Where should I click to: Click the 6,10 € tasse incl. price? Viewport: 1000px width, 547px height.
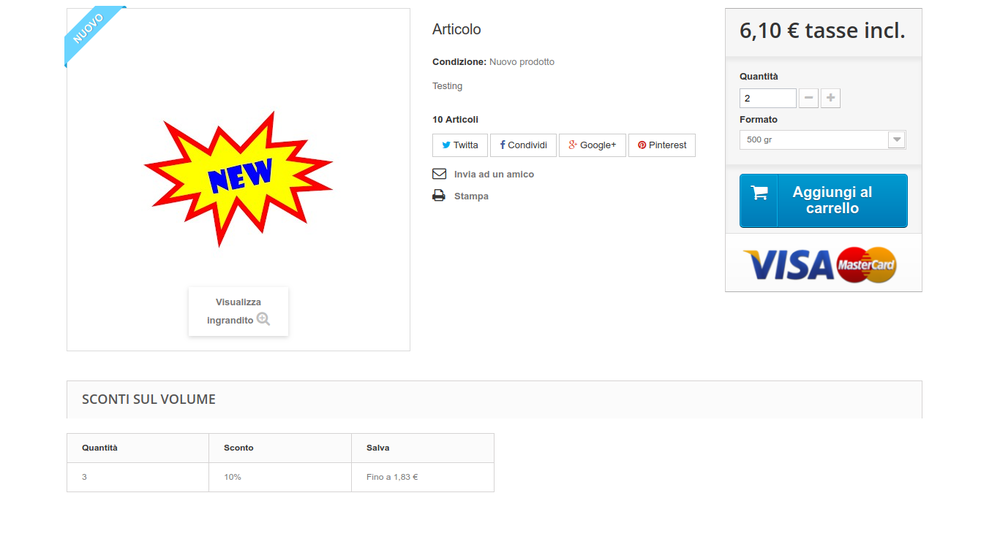(x=822, y=31)
